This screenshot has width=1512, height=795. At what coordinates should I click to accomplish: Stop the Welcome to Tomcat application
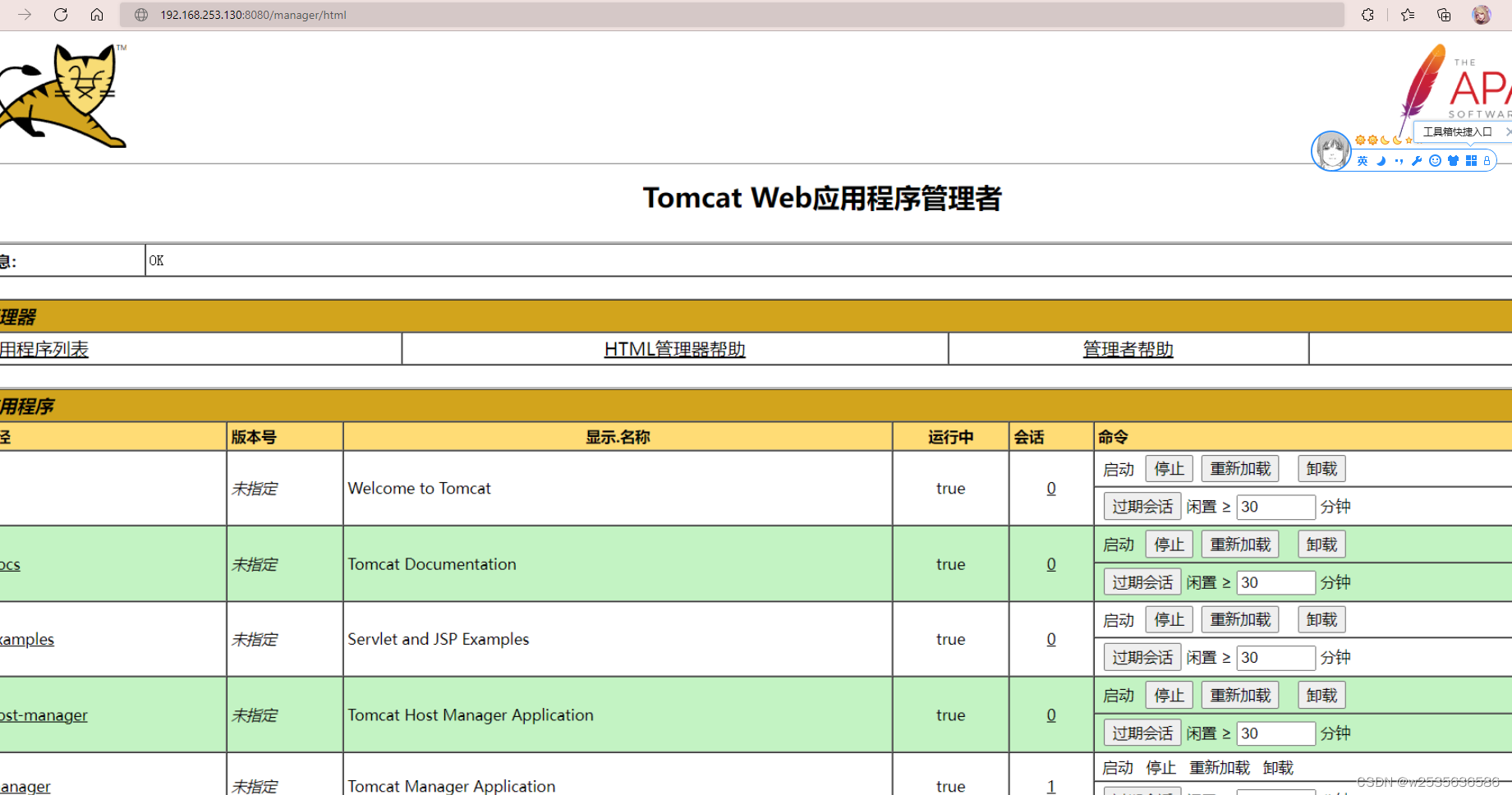click(x=1169, y=469)
